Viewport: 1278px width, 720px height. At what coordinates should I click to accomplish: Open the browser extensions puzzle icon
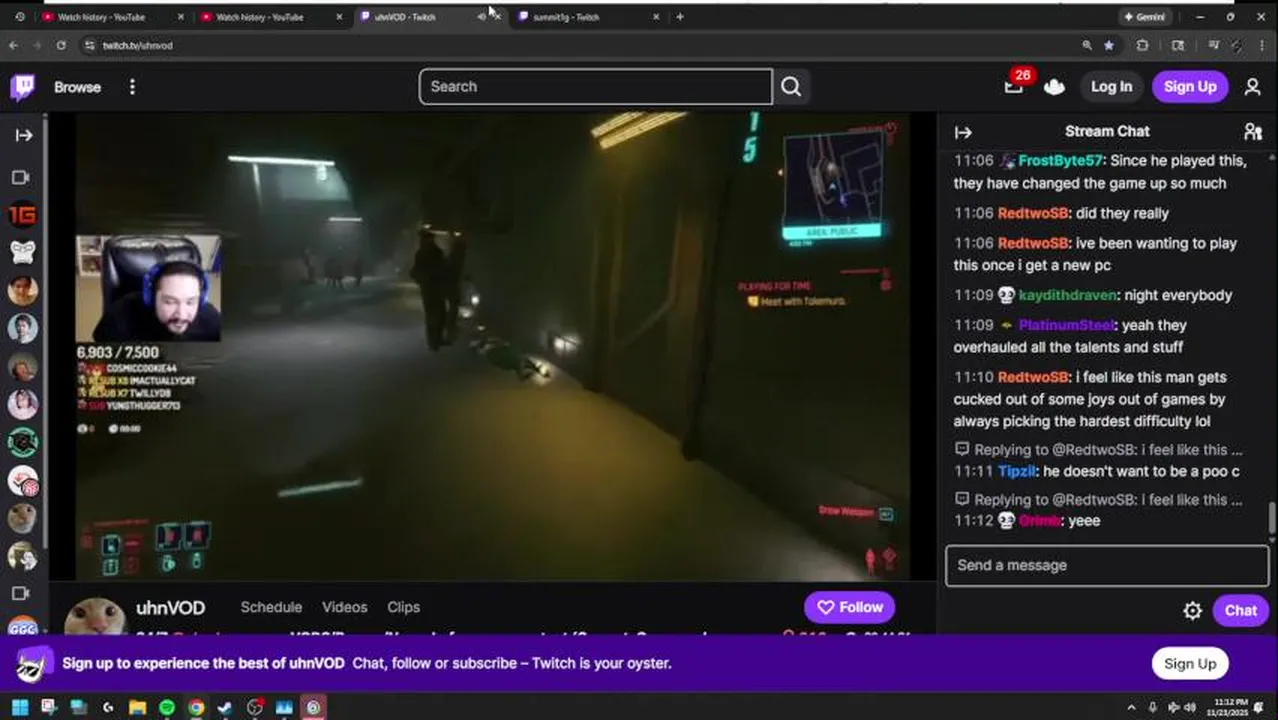pos(1142,46)
